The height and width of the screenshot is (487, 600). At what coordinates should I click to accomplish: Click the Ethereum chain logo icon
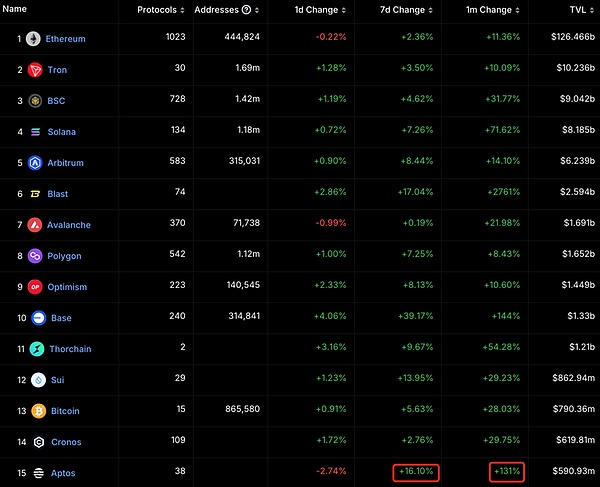coord(33,39)
